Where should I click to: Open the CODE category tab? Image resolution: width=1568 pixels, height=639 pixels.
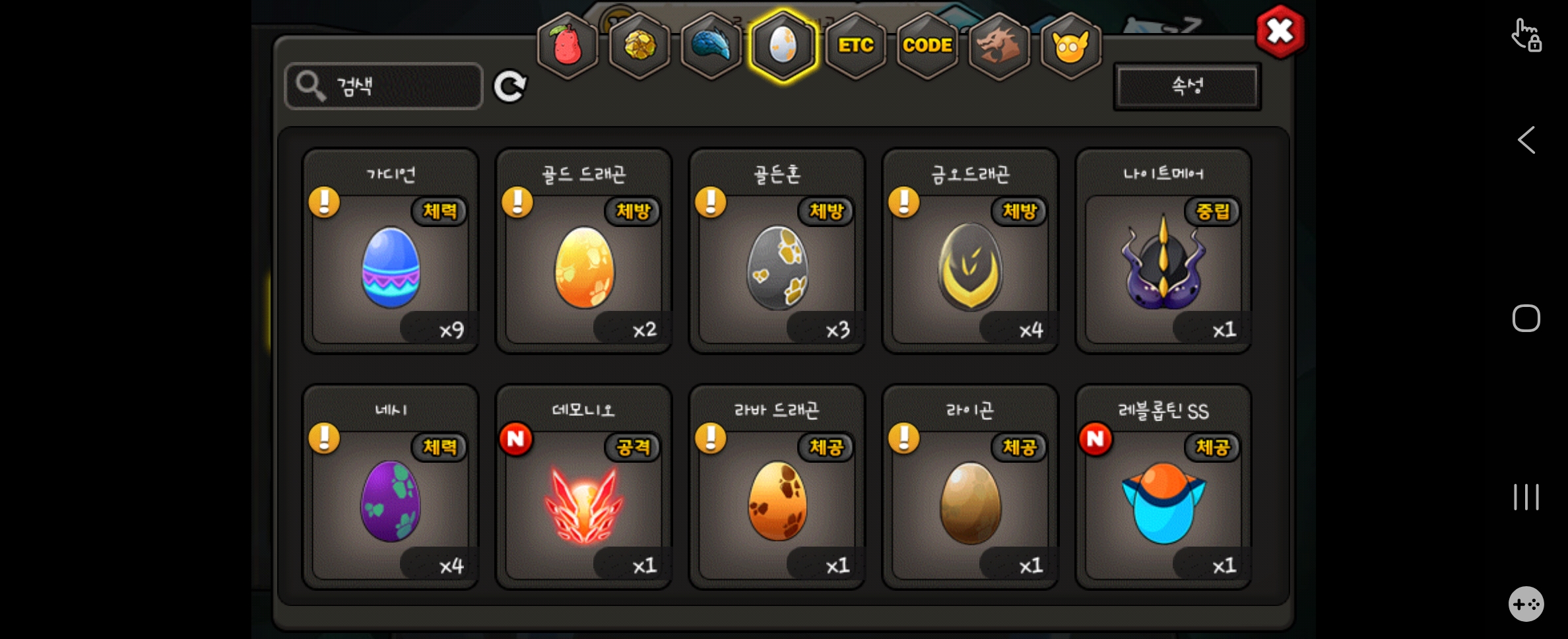(x=927, y=46)
